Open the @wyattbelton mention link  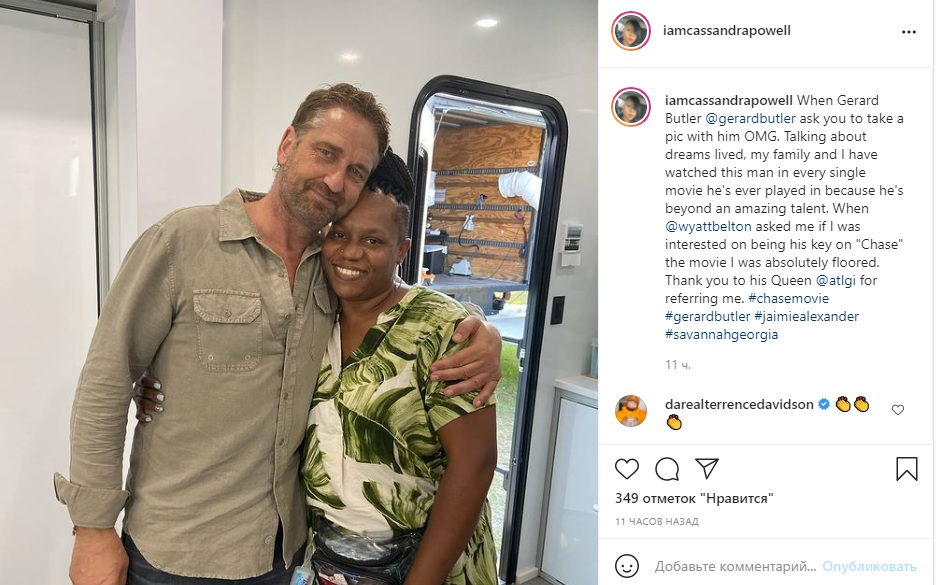click(x=708, y=226)
